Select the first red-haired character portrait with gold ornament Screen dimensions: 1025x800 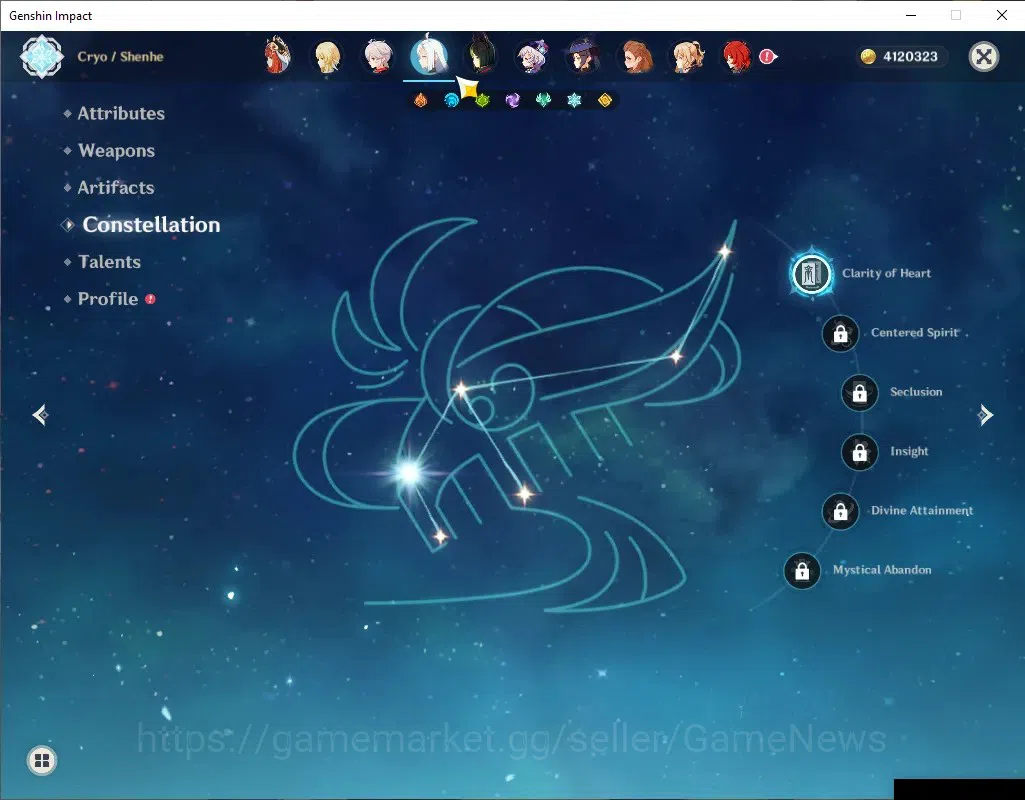click(277, 56)
